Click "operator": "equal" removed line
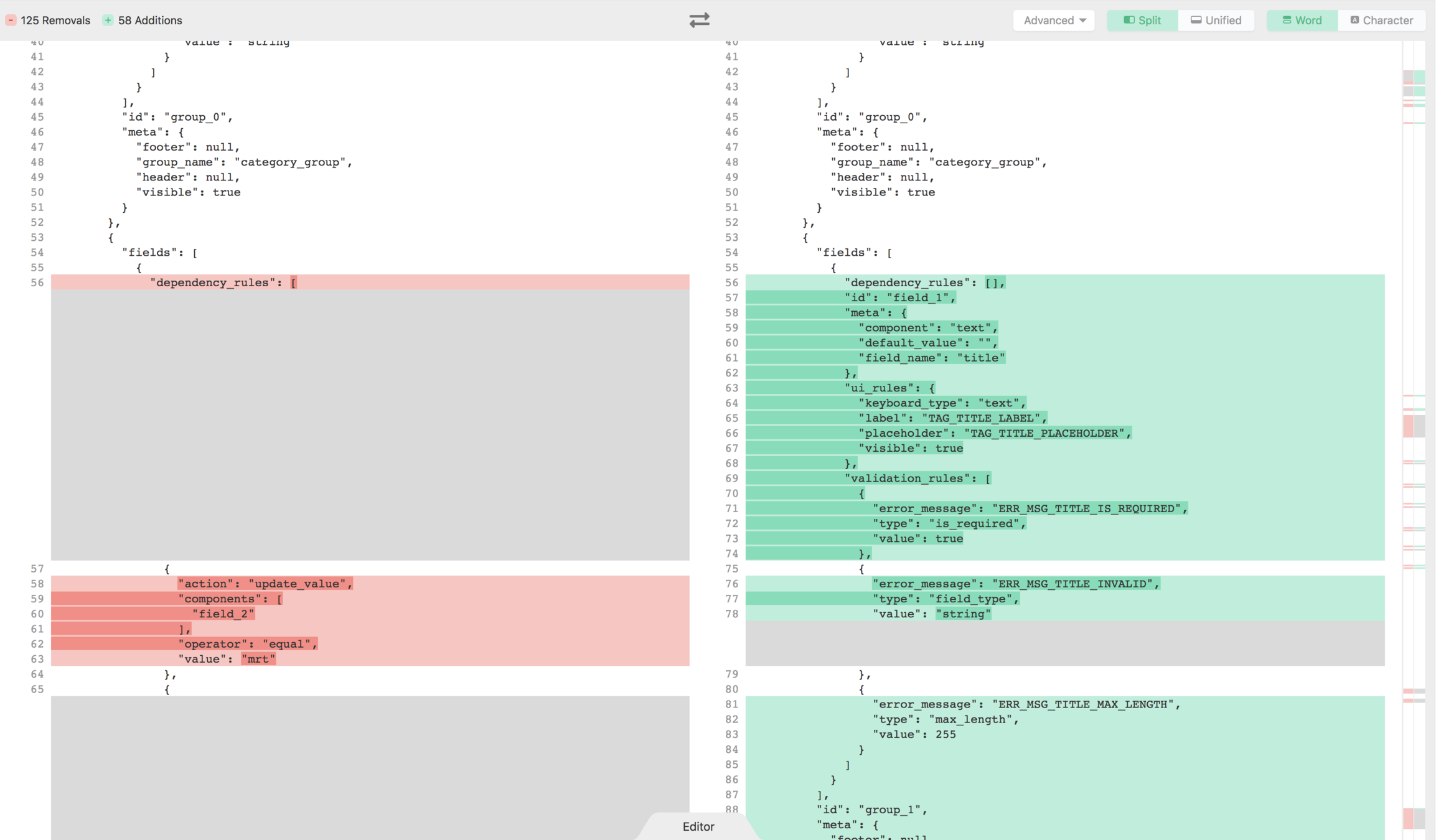The image size is (1436, 840). click(x=248, y=644)
